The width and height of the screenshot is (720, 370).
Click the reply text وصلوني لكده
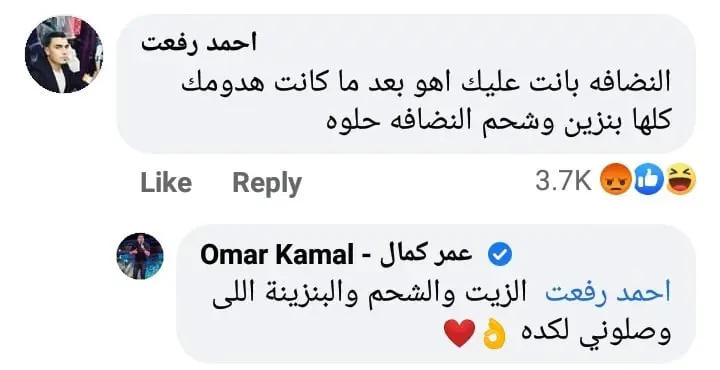596,334
